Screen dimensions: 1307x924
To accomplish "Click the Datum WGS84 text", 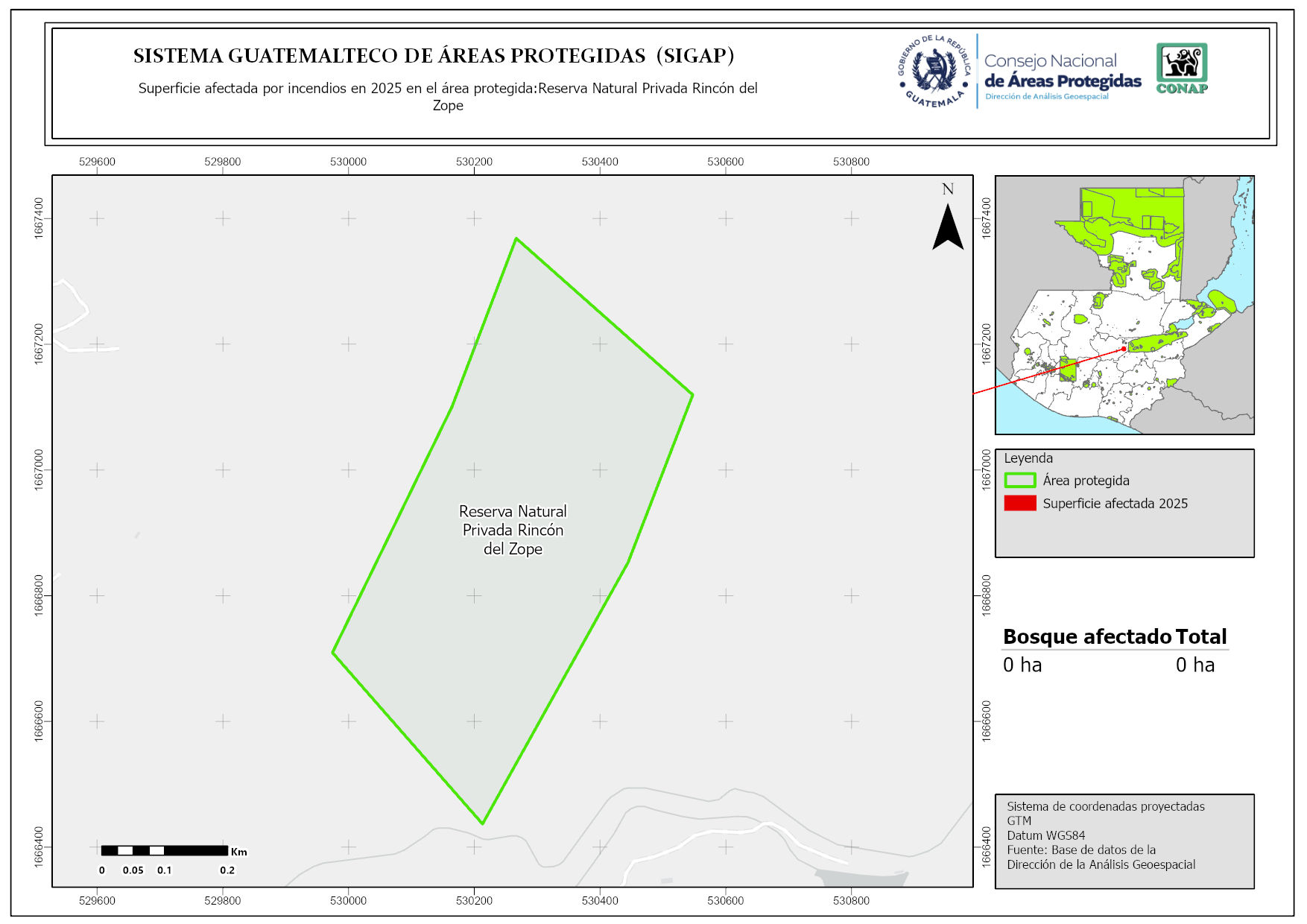I will click(x=1045, y=835).
